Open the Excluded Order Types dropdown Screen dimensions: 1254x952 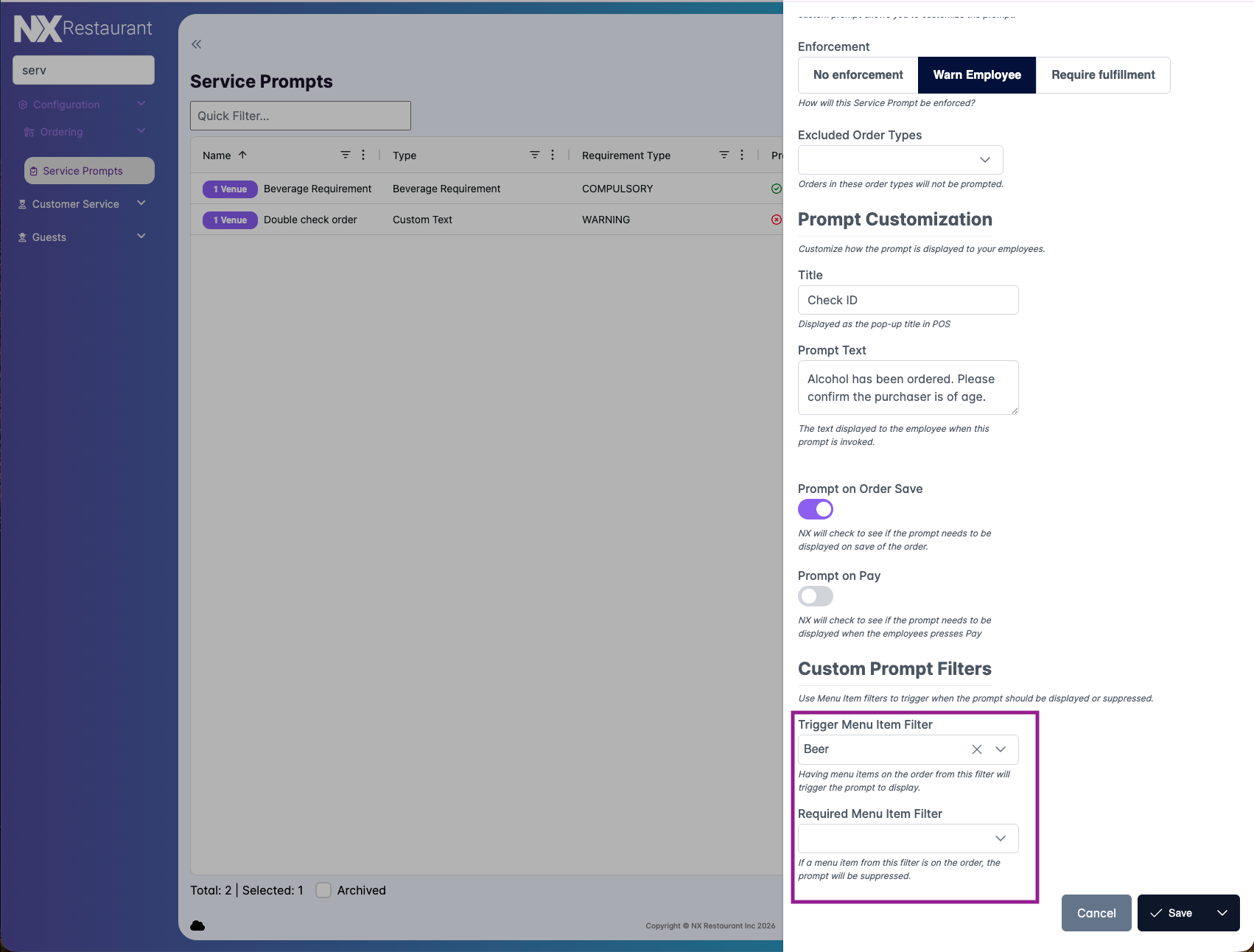[x=900, y=160]
